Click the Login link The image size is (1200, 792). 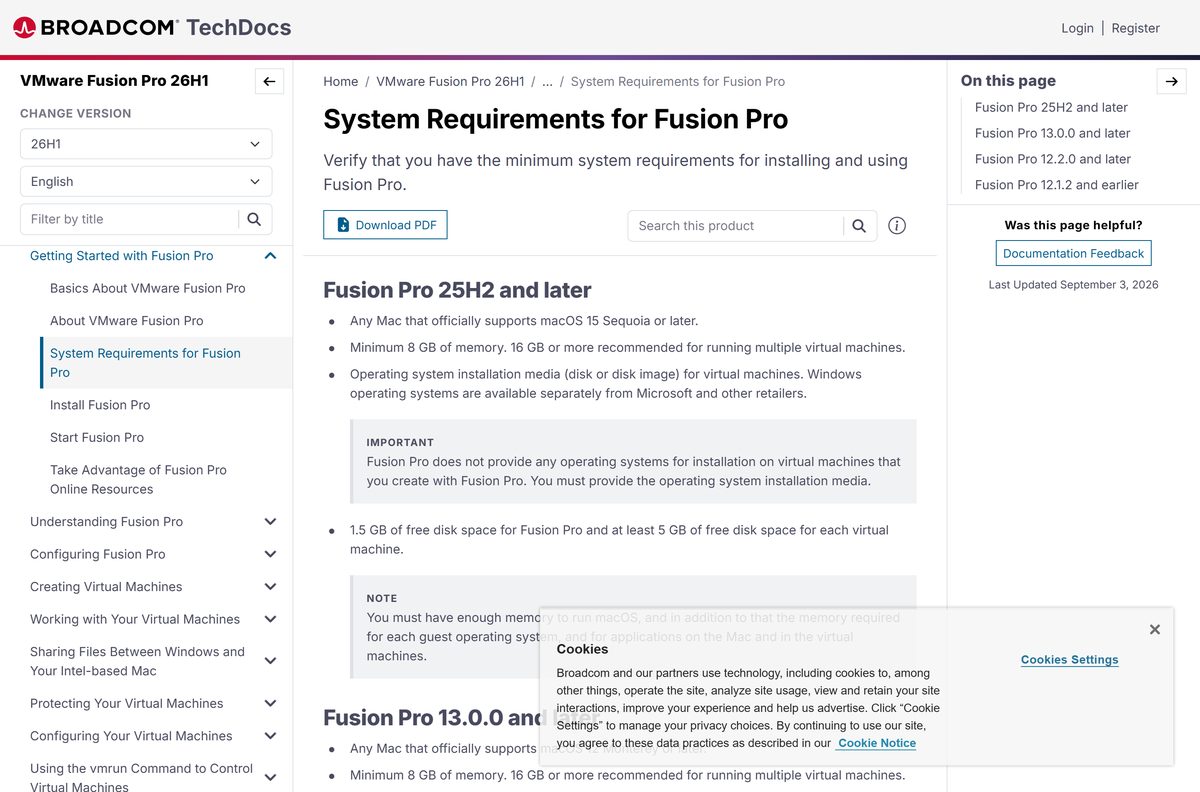[1077, 28]
